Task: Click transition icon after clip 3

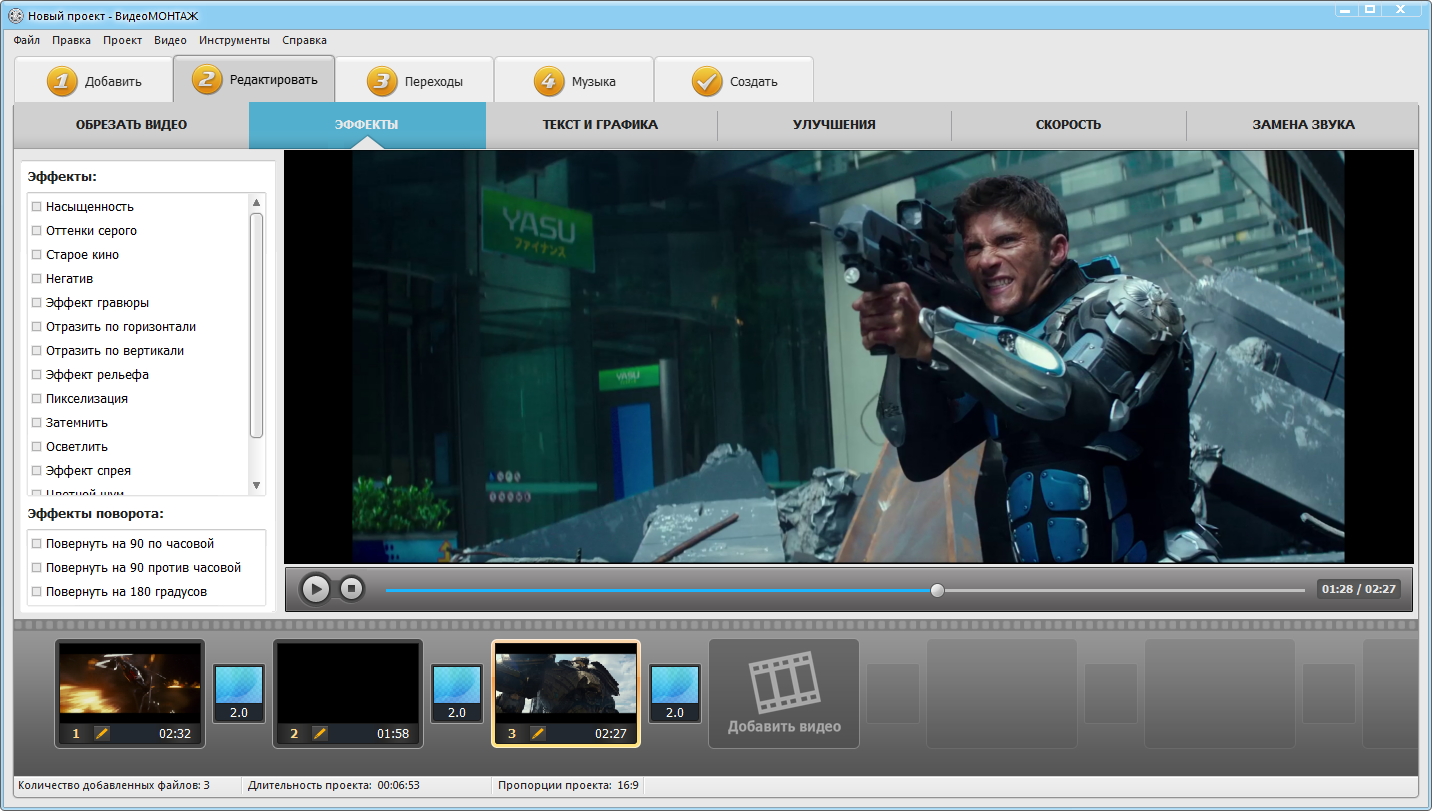Action: tap(675, 694)
